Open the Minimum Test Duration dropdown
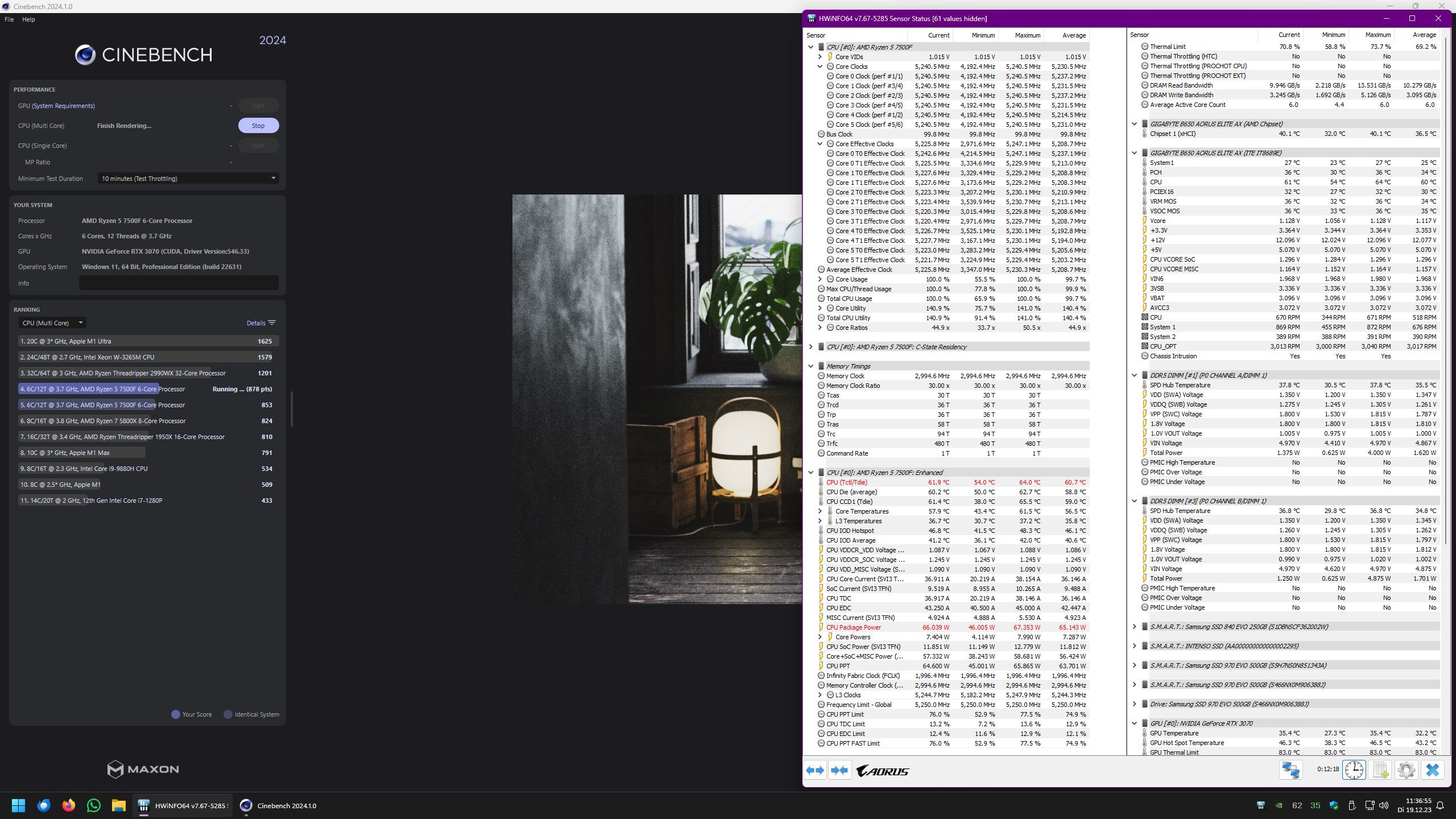This screenshot has width=1456, height=819. tap(188, 179)
